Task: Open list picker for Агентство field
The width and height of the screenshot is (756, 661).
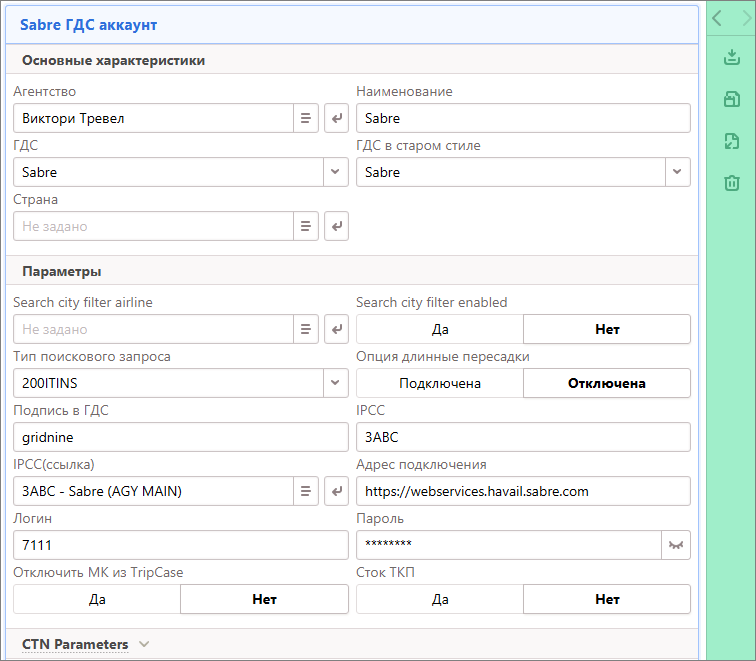Action: (x=306, y=119)
